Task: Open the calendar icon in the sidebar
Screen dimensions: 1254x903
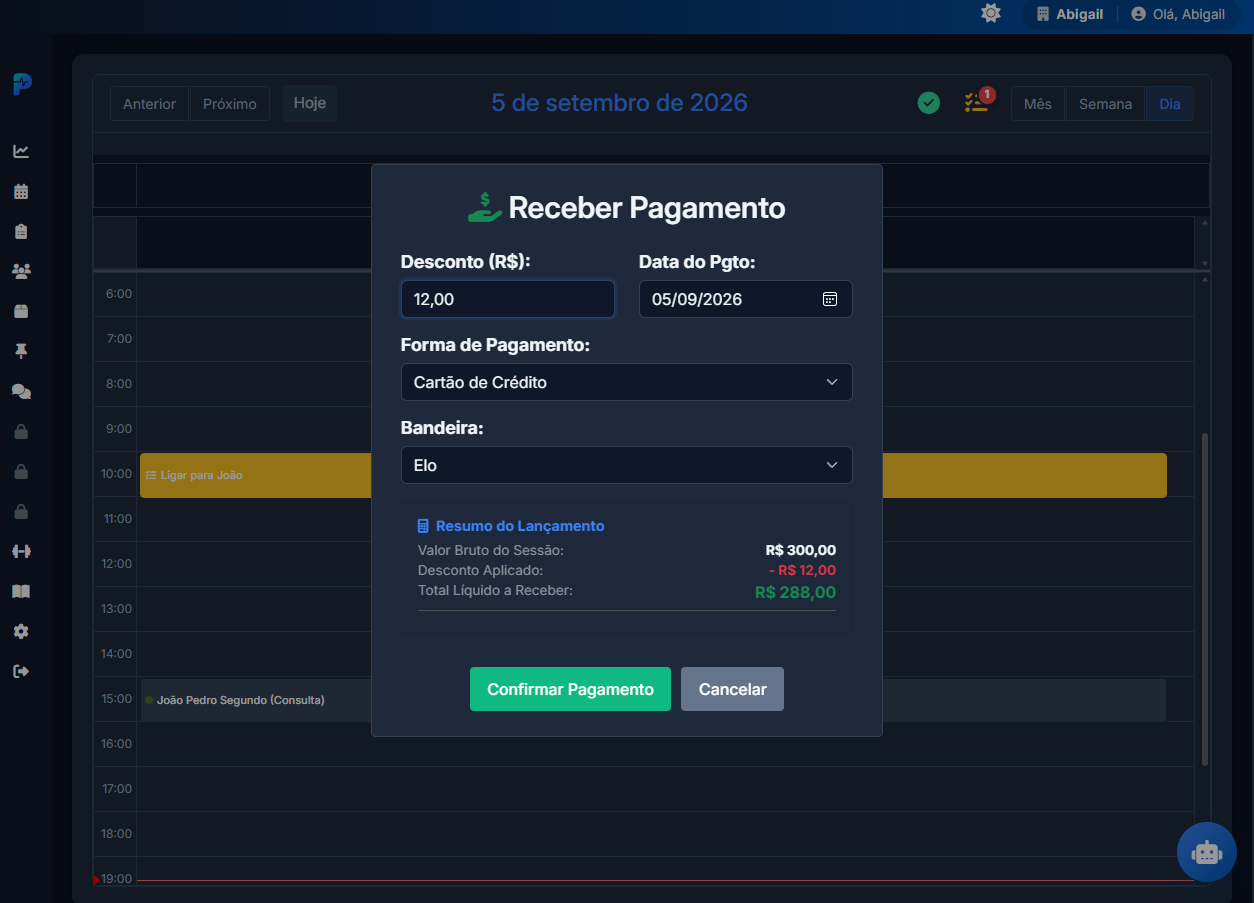Action: click(21, 191)
